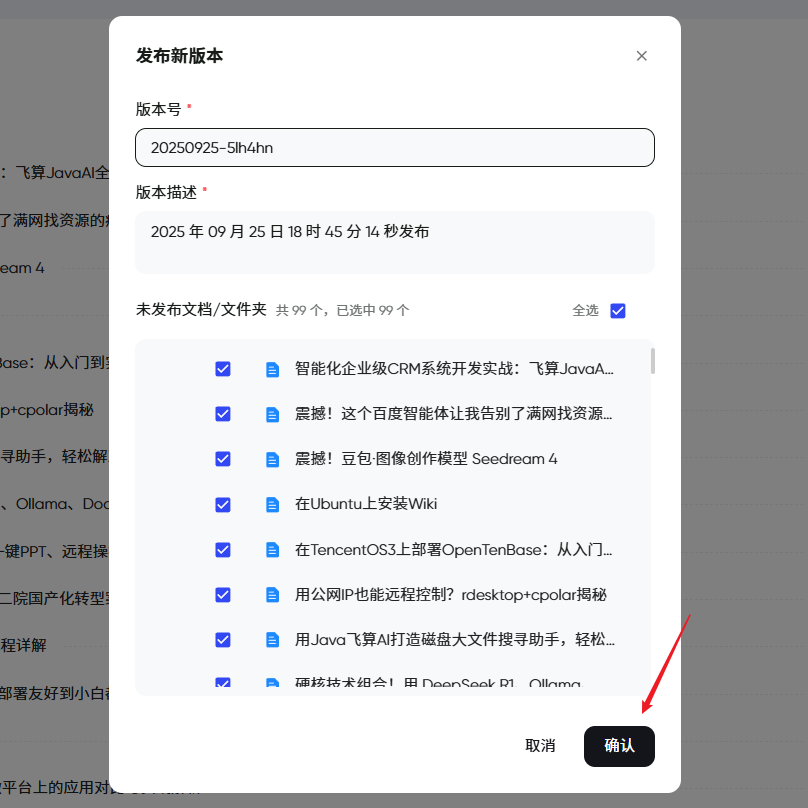Uncheck the DeepSeek R1 document checkbox
The width and height of the screenshot is (808, 808).
[222, 683]
